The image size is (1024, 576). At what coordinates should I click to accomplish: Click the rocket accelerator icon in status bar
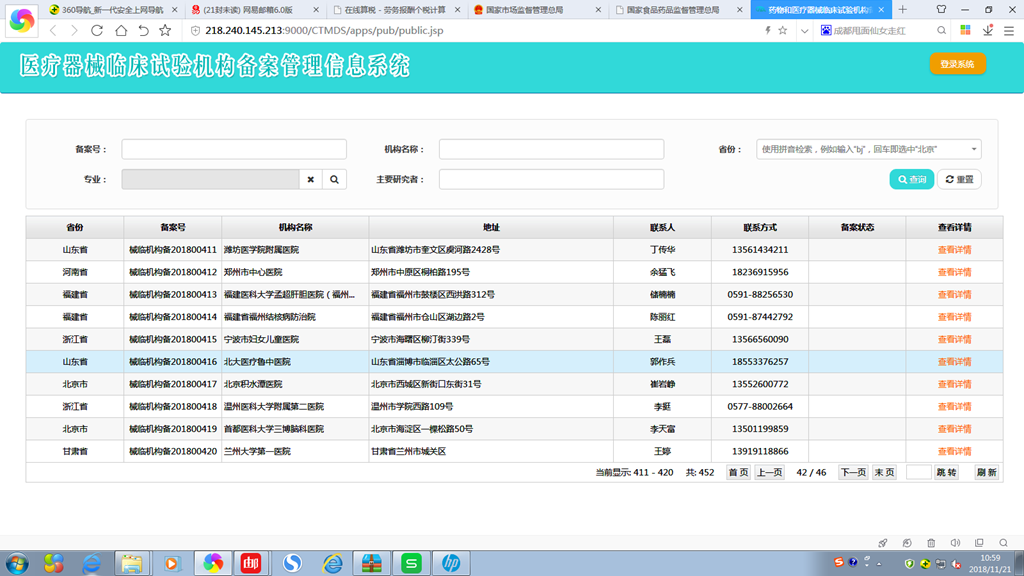(883, 543)
